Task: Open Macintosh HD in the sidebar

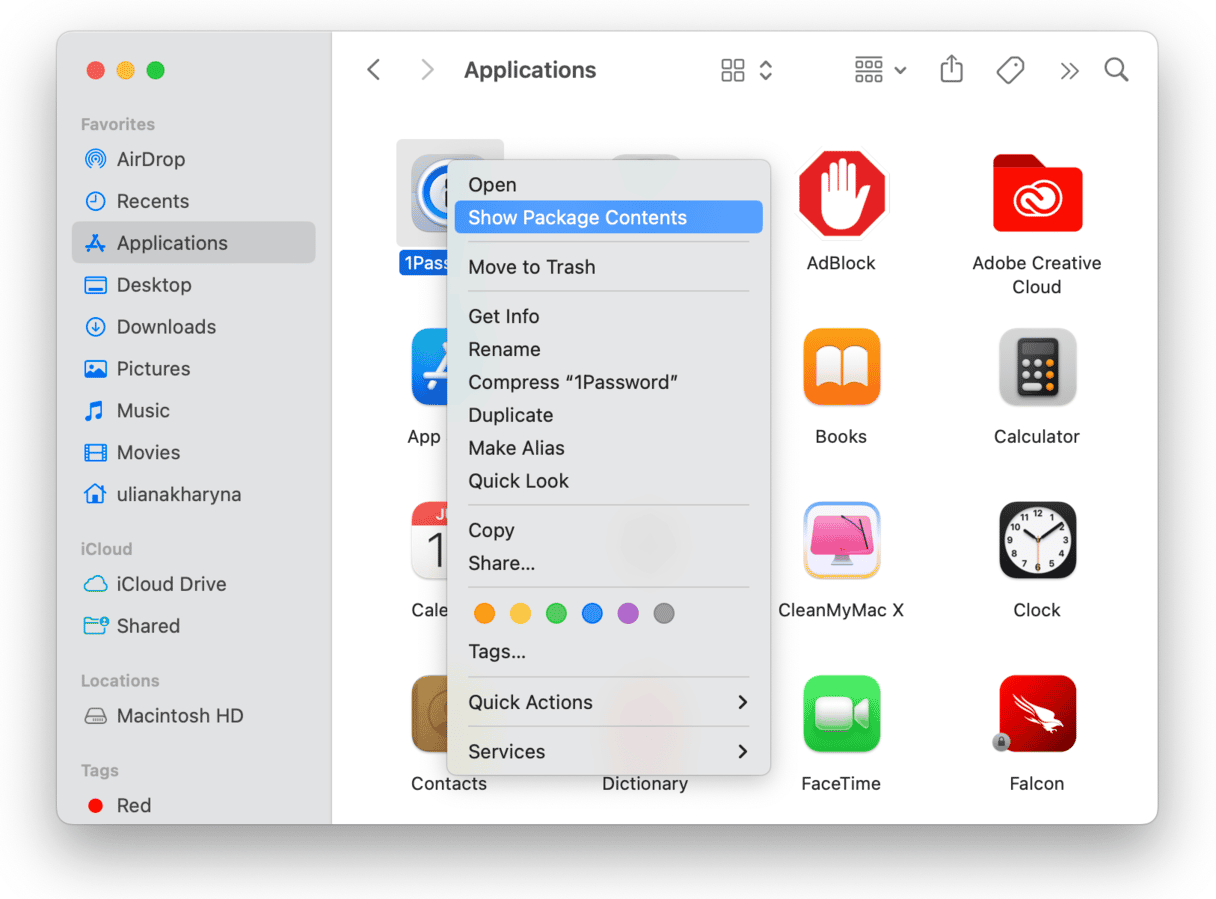Action: click(x=194, y=716)
